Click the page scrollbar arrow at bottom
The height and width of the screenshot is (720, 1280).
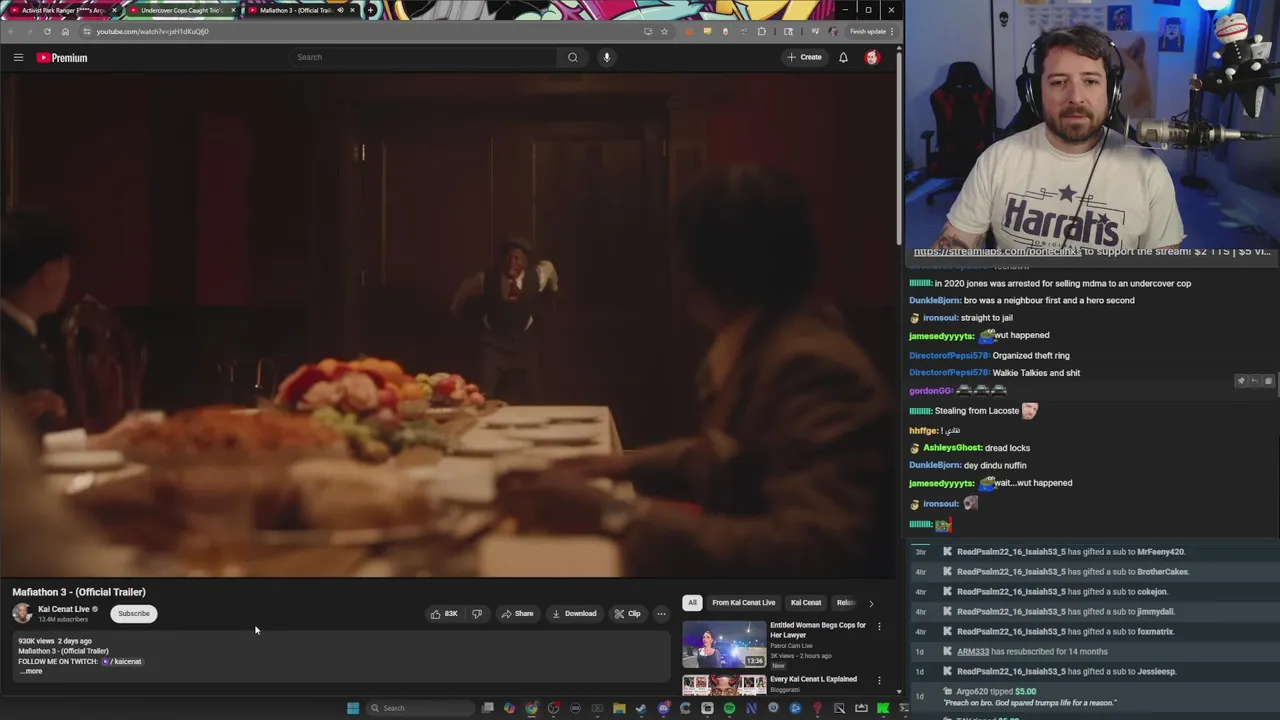point(898,691)
